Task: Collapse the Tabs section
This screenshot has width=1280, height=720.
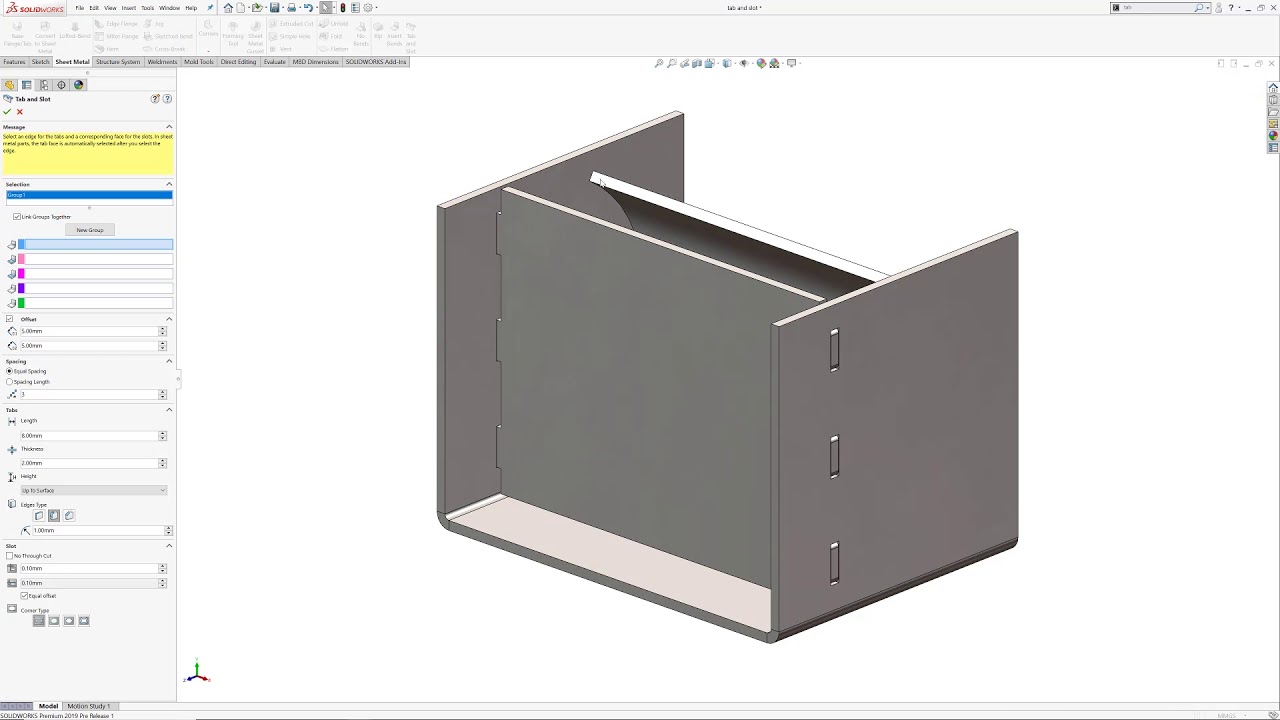Action: click(x=169, y=410)
